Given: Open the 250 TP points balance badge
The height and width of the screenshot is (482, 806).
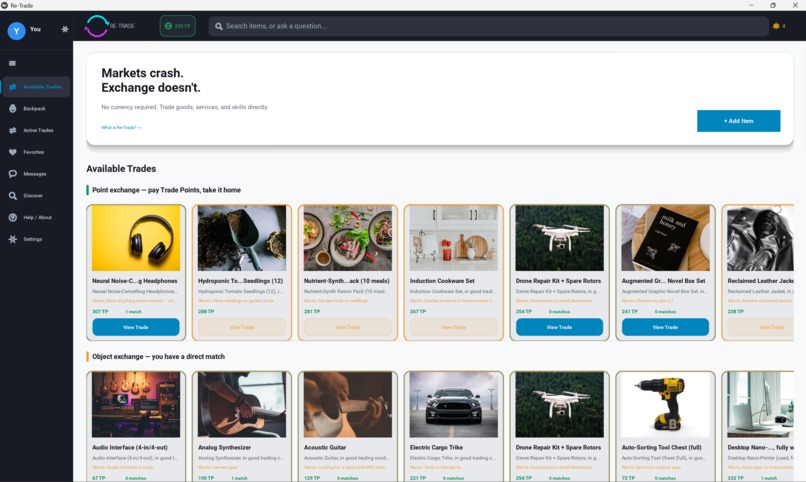Looking at the screenshot, I should [x=177, y=26].
